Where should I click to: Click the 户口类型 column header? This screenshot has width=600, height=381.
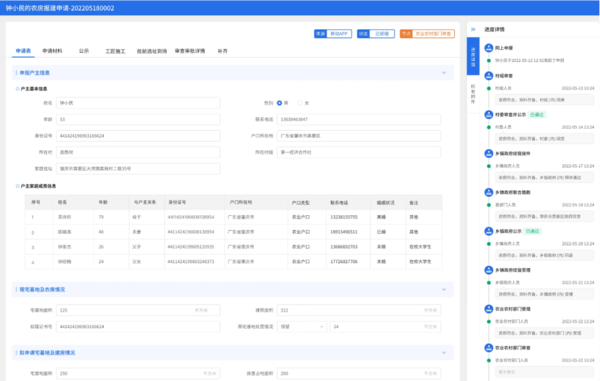click(300, 202)
